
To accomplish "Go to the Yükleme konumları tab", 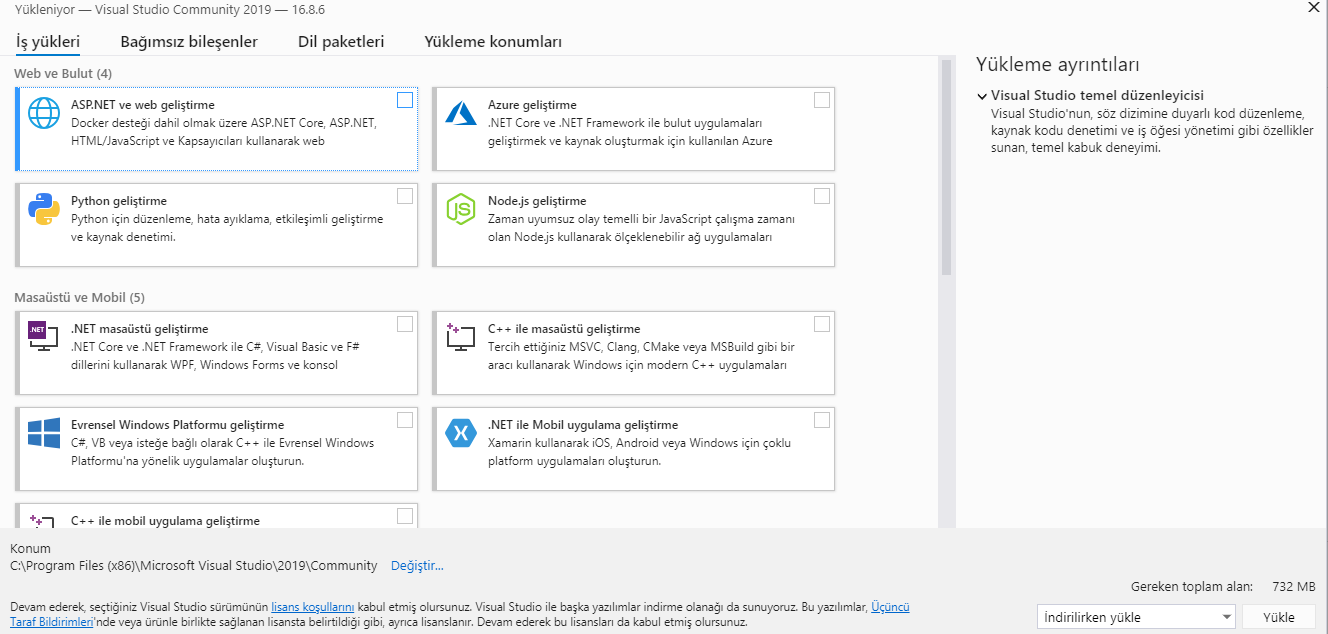I will (493, 42).
